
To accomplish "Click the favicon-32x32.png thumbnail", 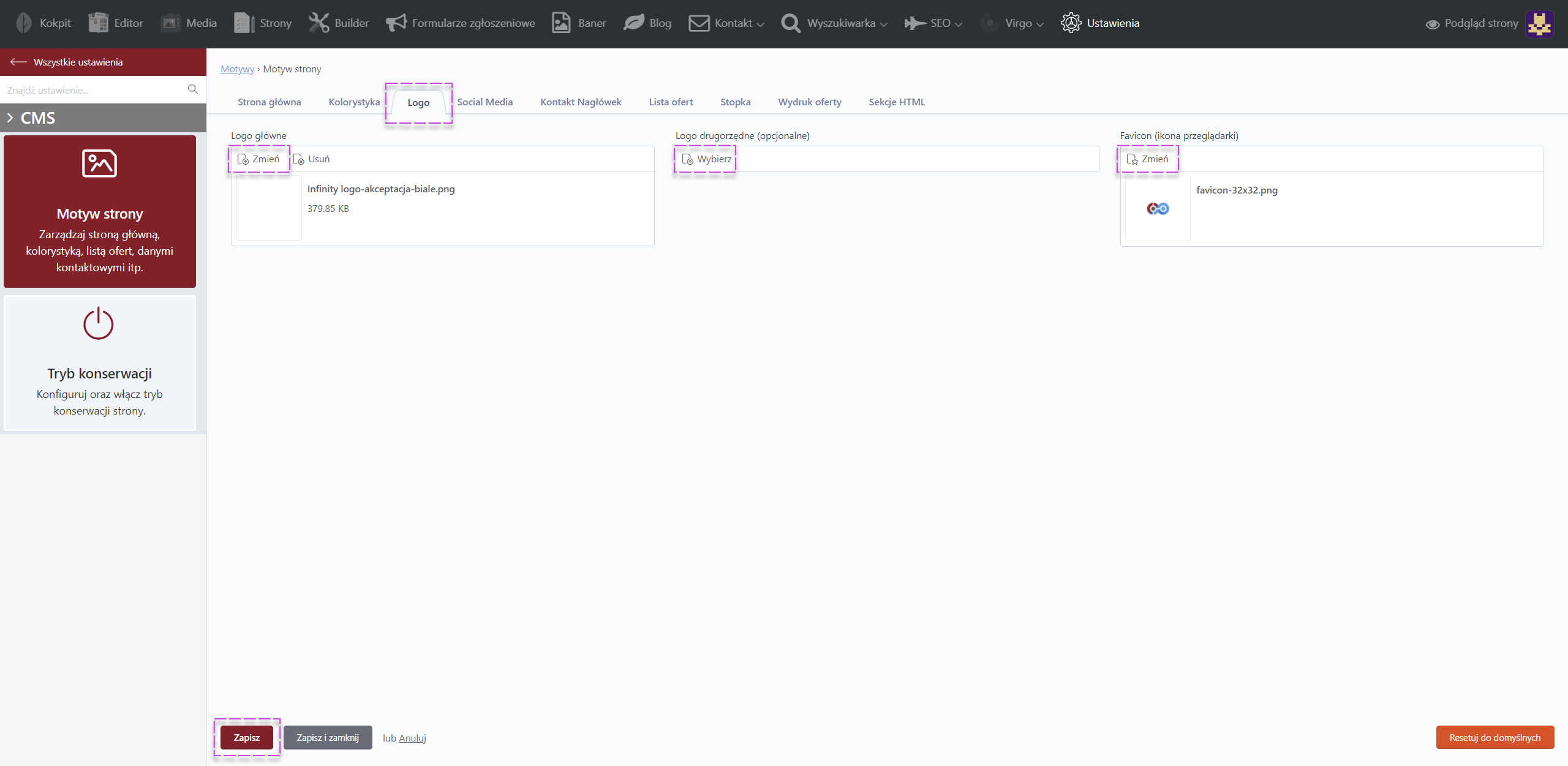I will click(1158, 209).
